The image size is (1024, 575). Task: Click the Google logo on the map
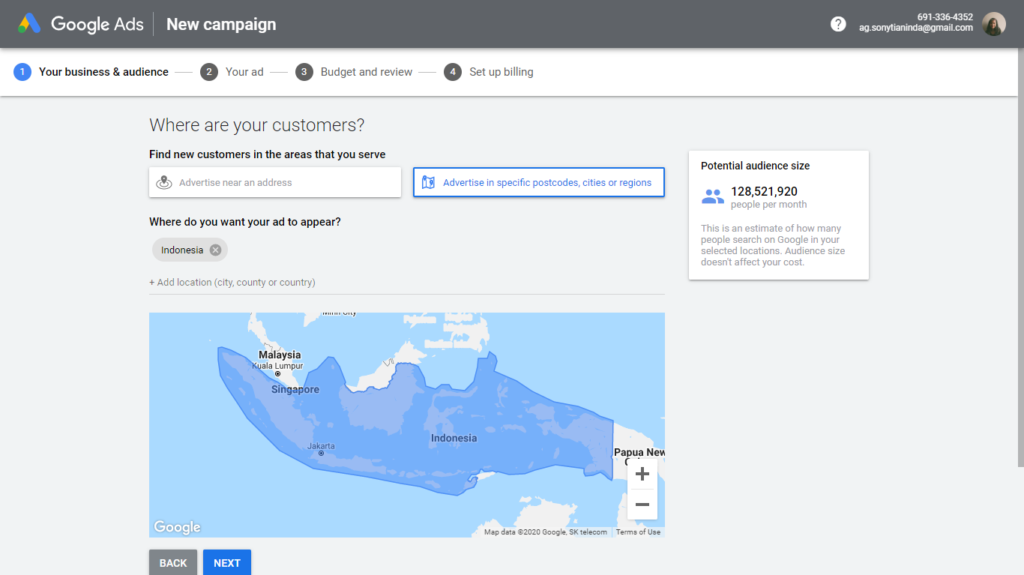(x=177, y=527)
